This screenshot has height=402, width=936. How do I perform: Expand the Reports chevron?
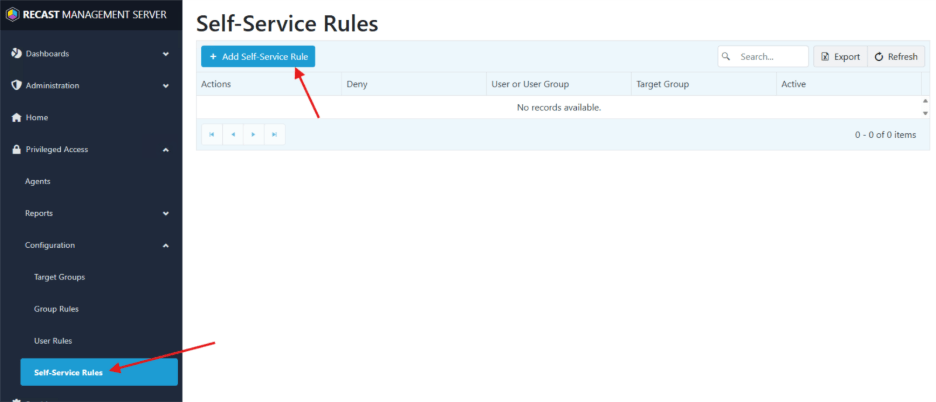166,213
